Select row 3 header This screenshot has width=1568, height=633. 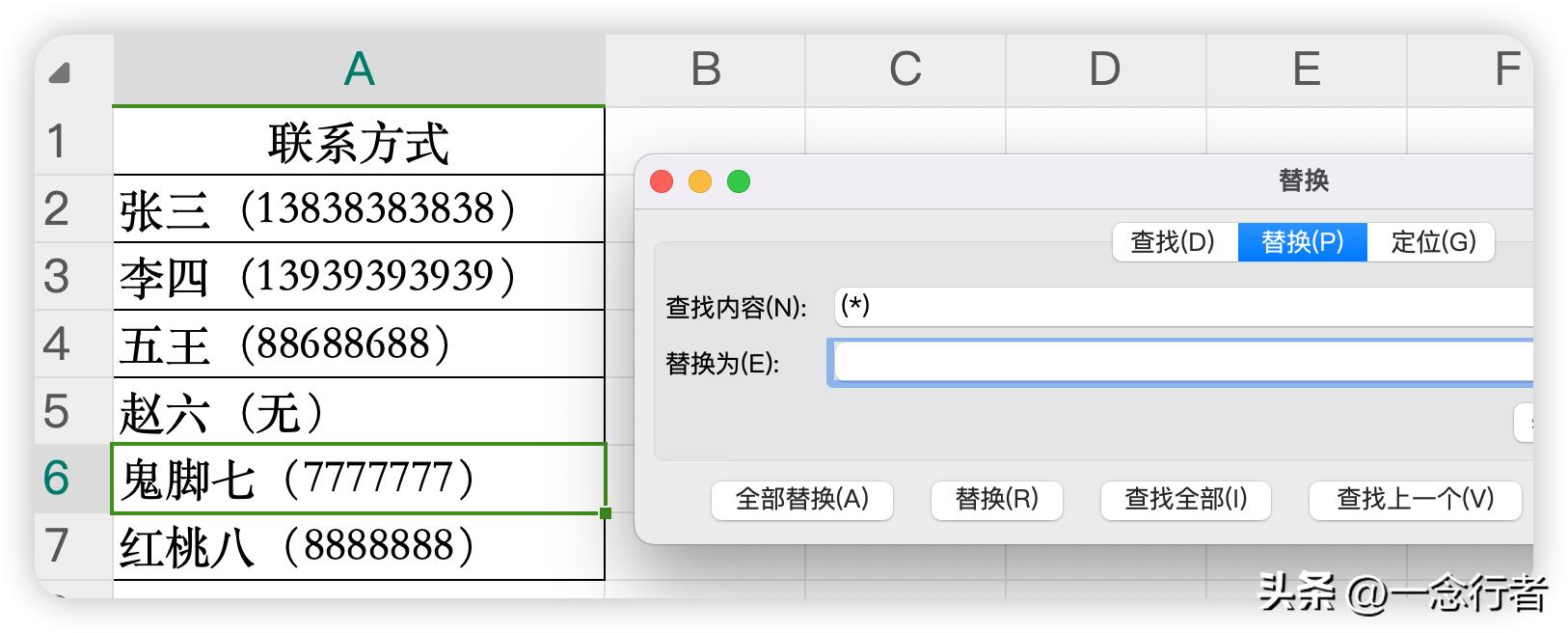57,277
